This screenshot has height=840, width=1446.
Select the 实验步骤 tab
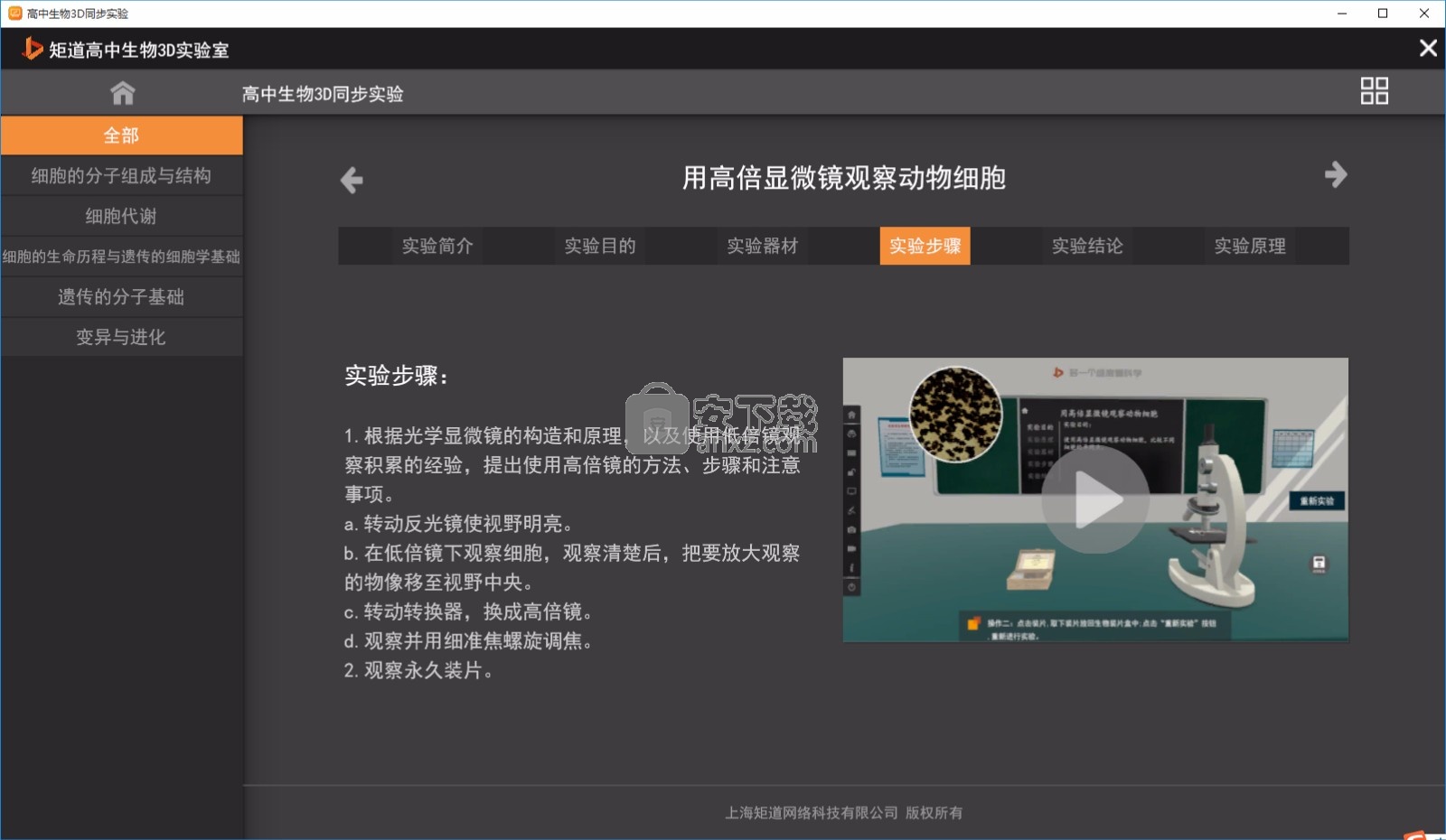tap(925, 246)
